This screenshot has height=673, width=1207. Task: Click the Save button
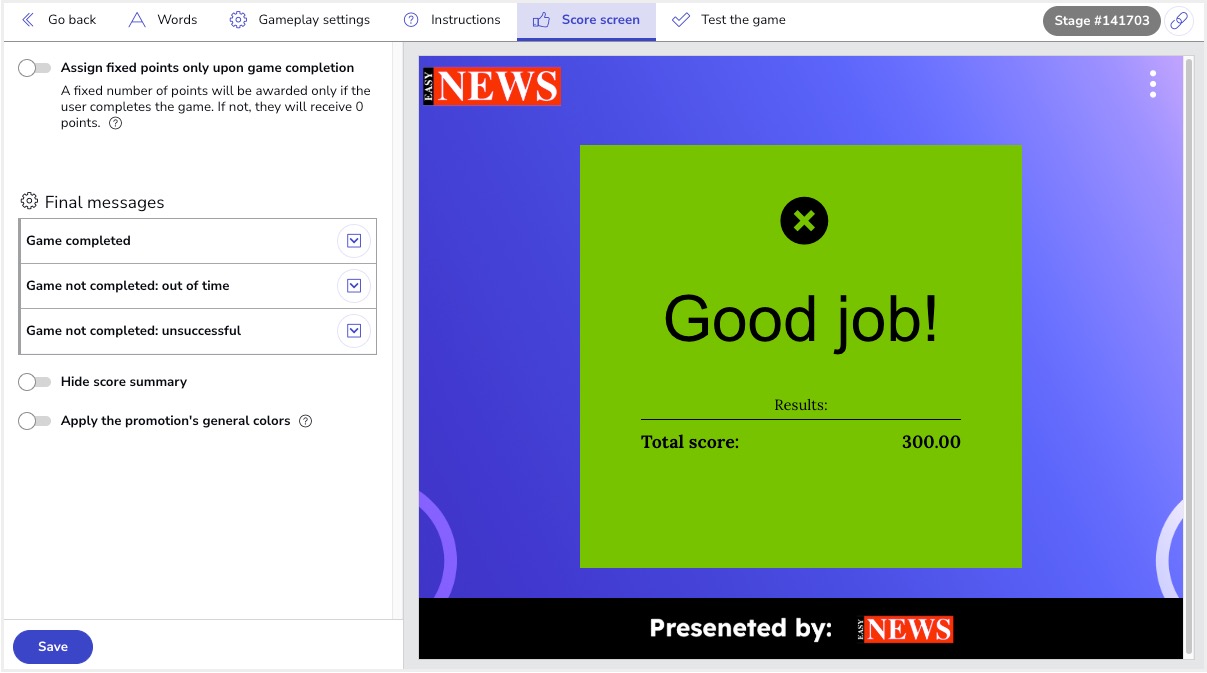tap(53, 647)
